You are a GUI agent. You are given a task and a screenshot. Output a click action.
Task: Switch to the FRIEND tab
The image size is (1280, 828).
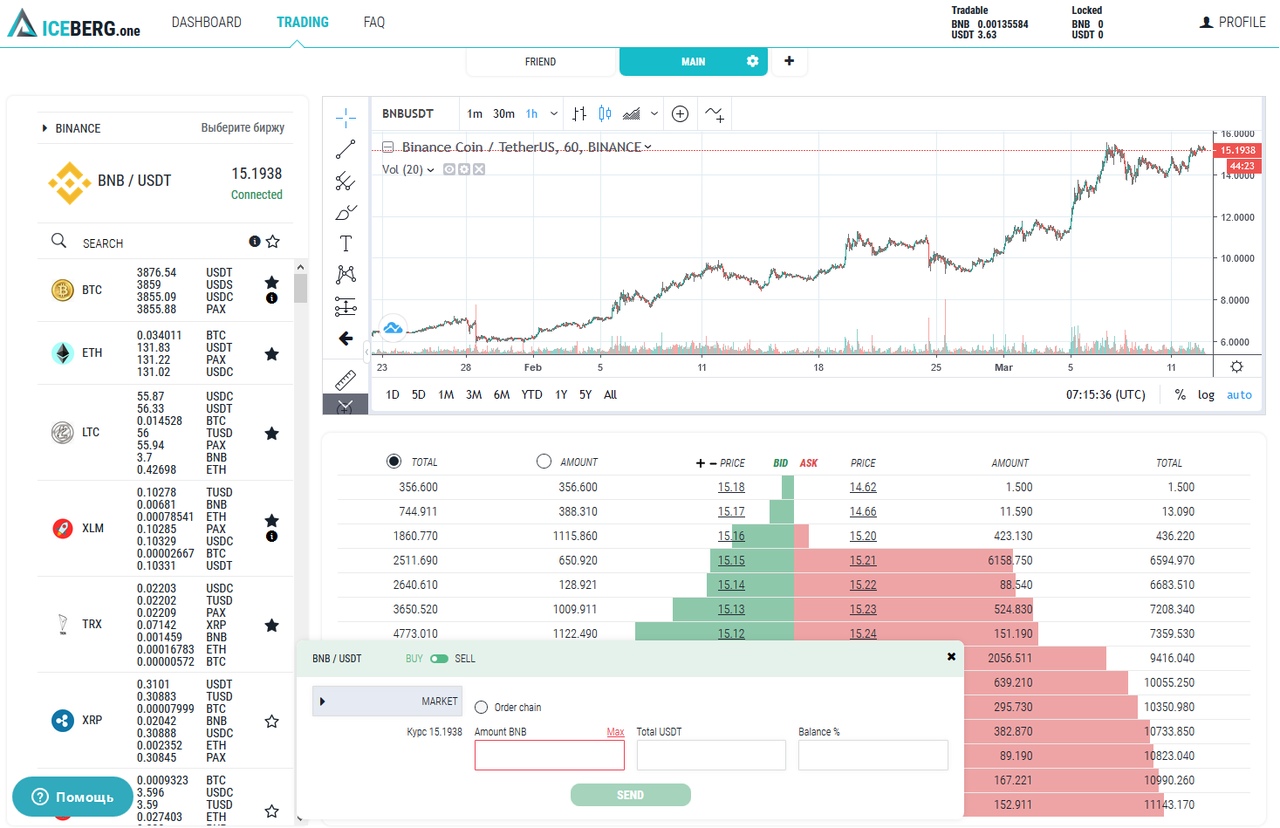pyautogui.click(x=540, y=61)
